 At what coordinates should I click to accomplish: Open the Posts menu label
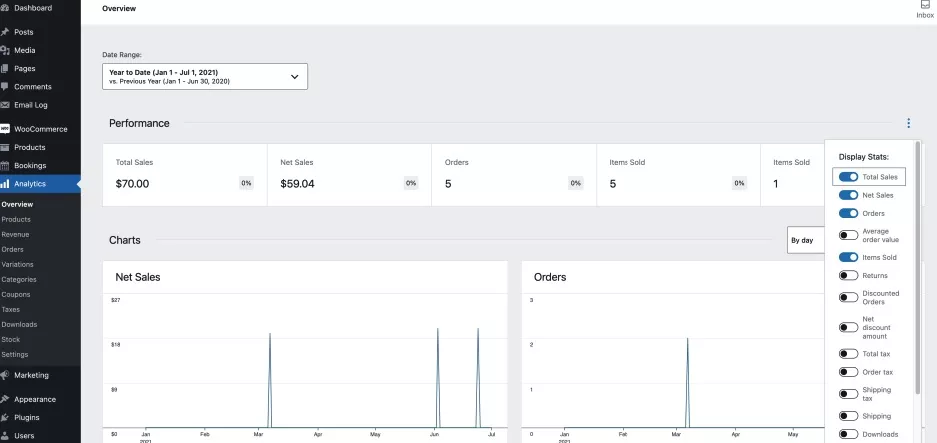(24, 32)
